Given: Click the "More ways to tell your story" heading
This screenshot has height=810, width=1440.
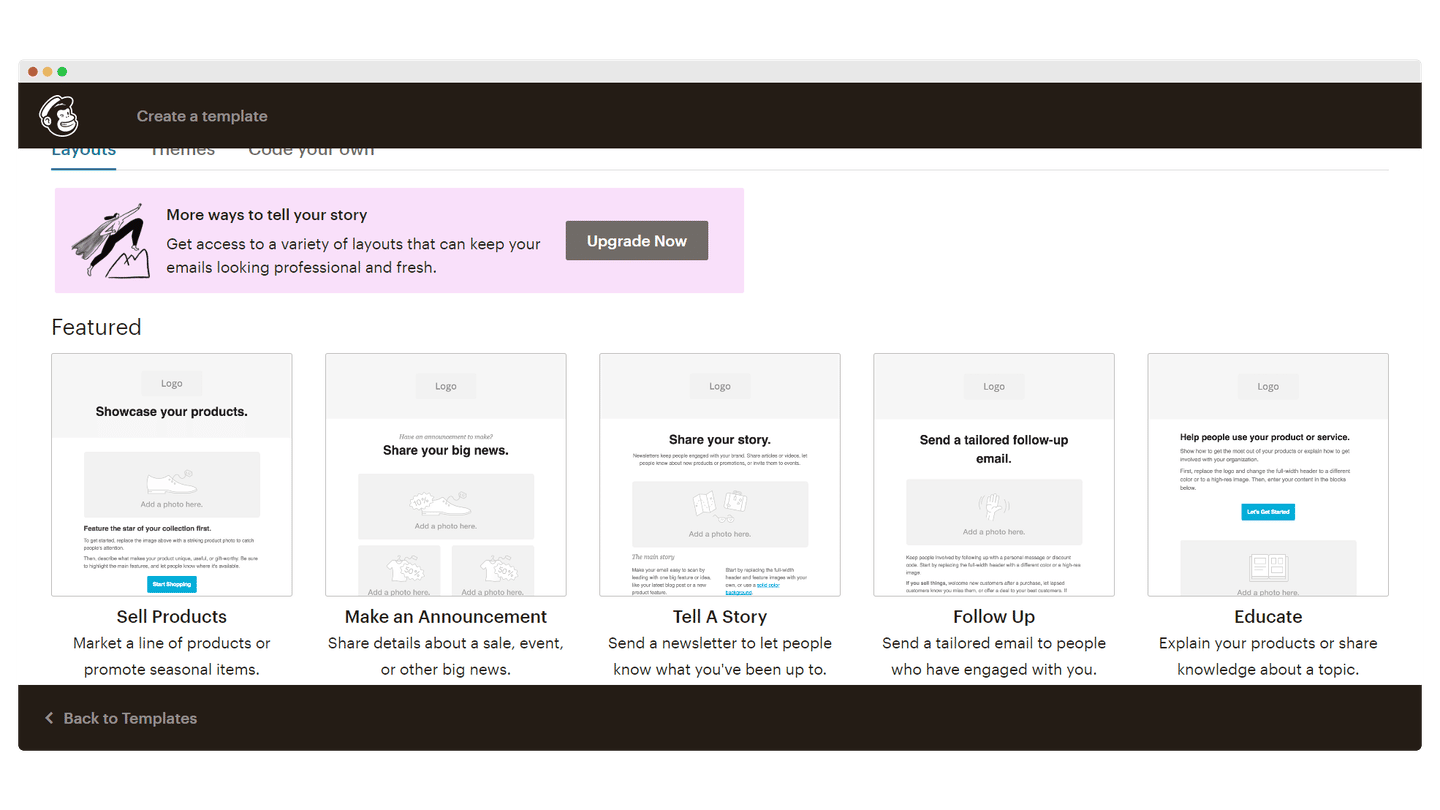Looking at the screenshot, I should click(x=267, y=215).
